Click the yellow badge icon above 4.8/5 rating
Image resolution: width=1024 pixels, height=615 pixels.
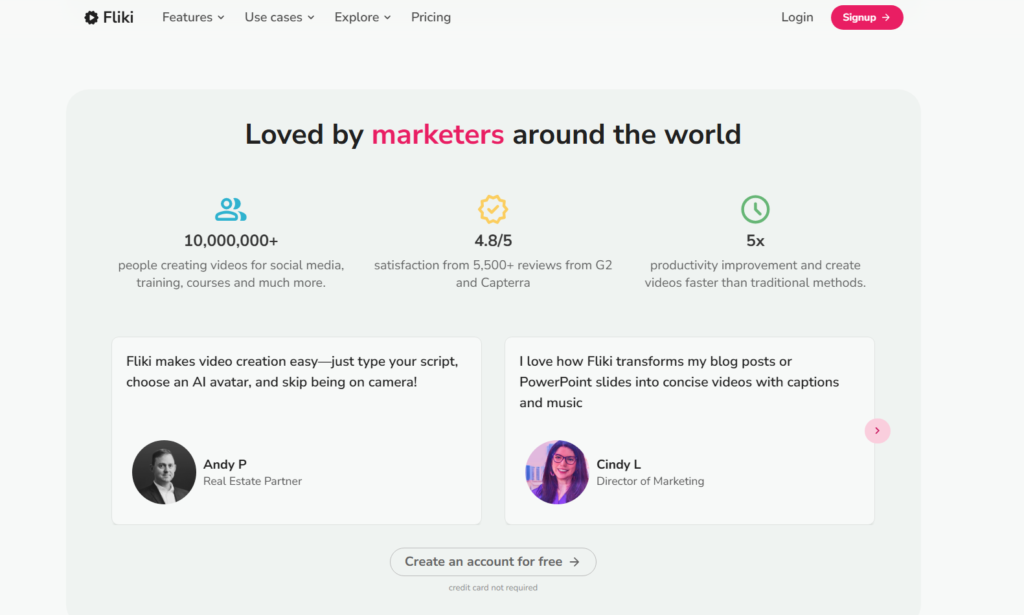tap(493, 209)
